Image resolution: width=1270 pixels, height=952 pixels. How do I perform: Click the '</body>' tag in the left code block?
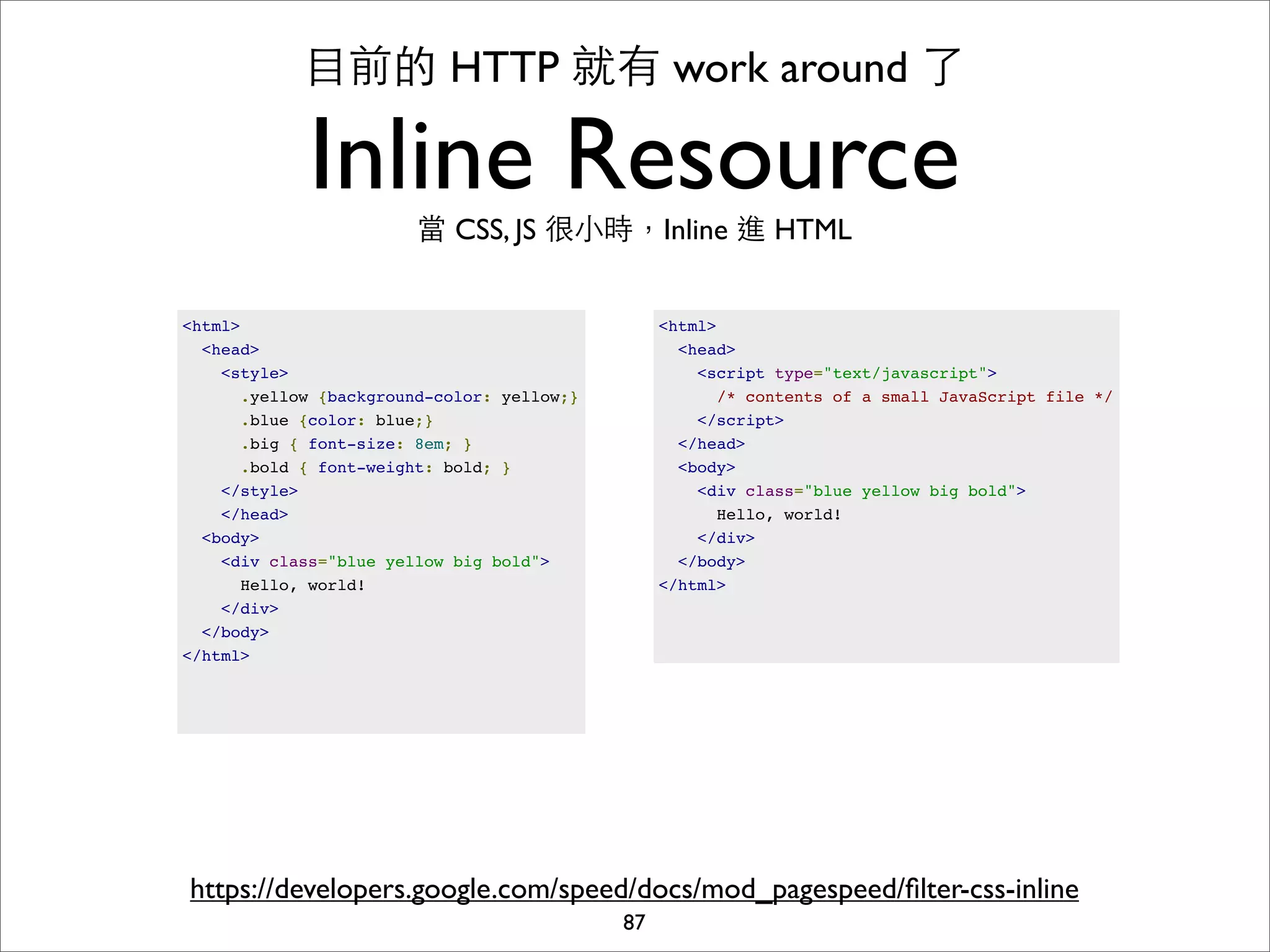pyautogui.click(x=235, y=633)
